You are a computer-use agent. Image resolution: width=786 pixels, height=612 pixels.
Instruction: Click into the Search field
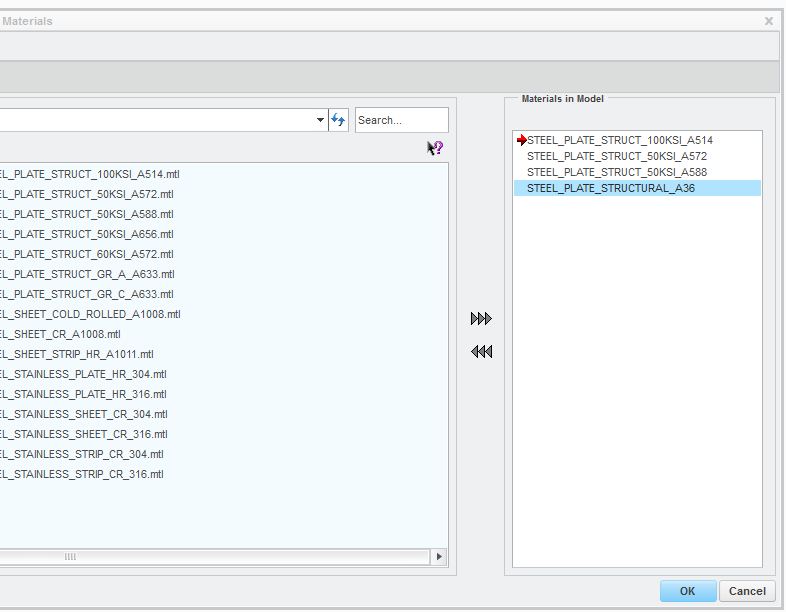click(402, 120)
